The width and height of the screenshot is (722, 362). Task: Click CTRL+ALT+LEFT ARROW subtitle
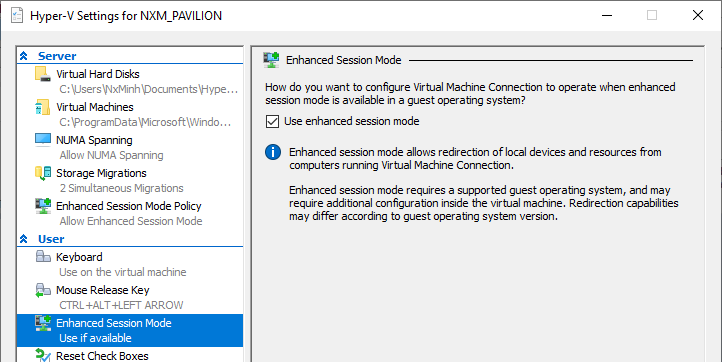(x=121, y=305)
